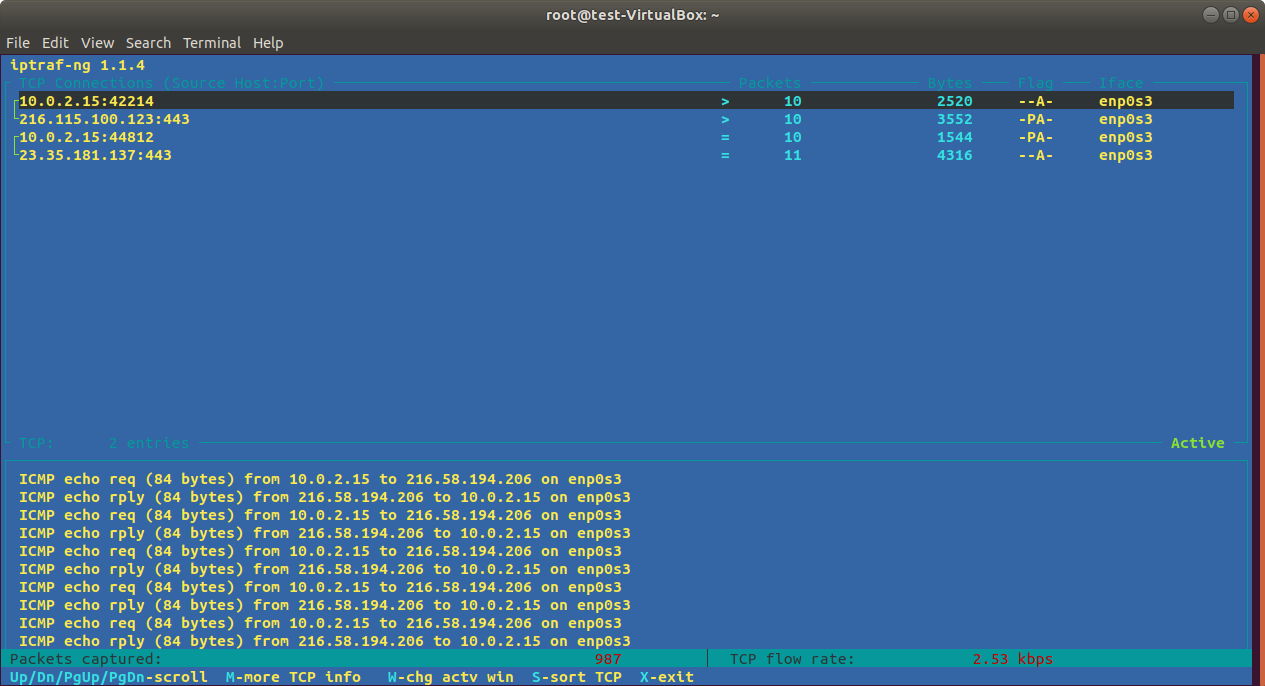Image resolution: width=1265 pixels, height=686 pixels.
Task: Maximize the terminal window
Action: click(1230, 15)
